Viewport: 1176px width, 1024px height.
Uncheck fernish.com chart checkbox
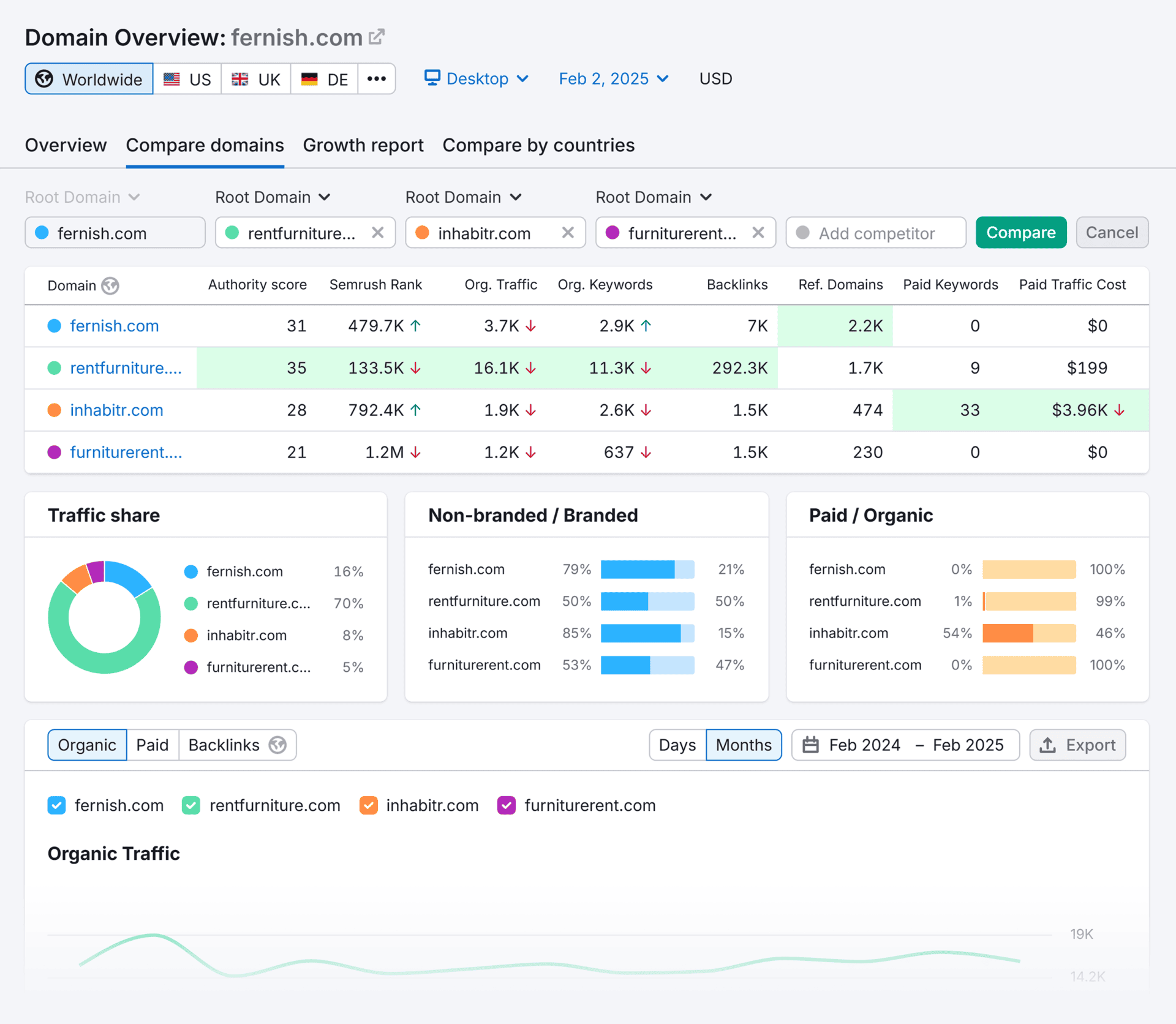click(57, 805)
